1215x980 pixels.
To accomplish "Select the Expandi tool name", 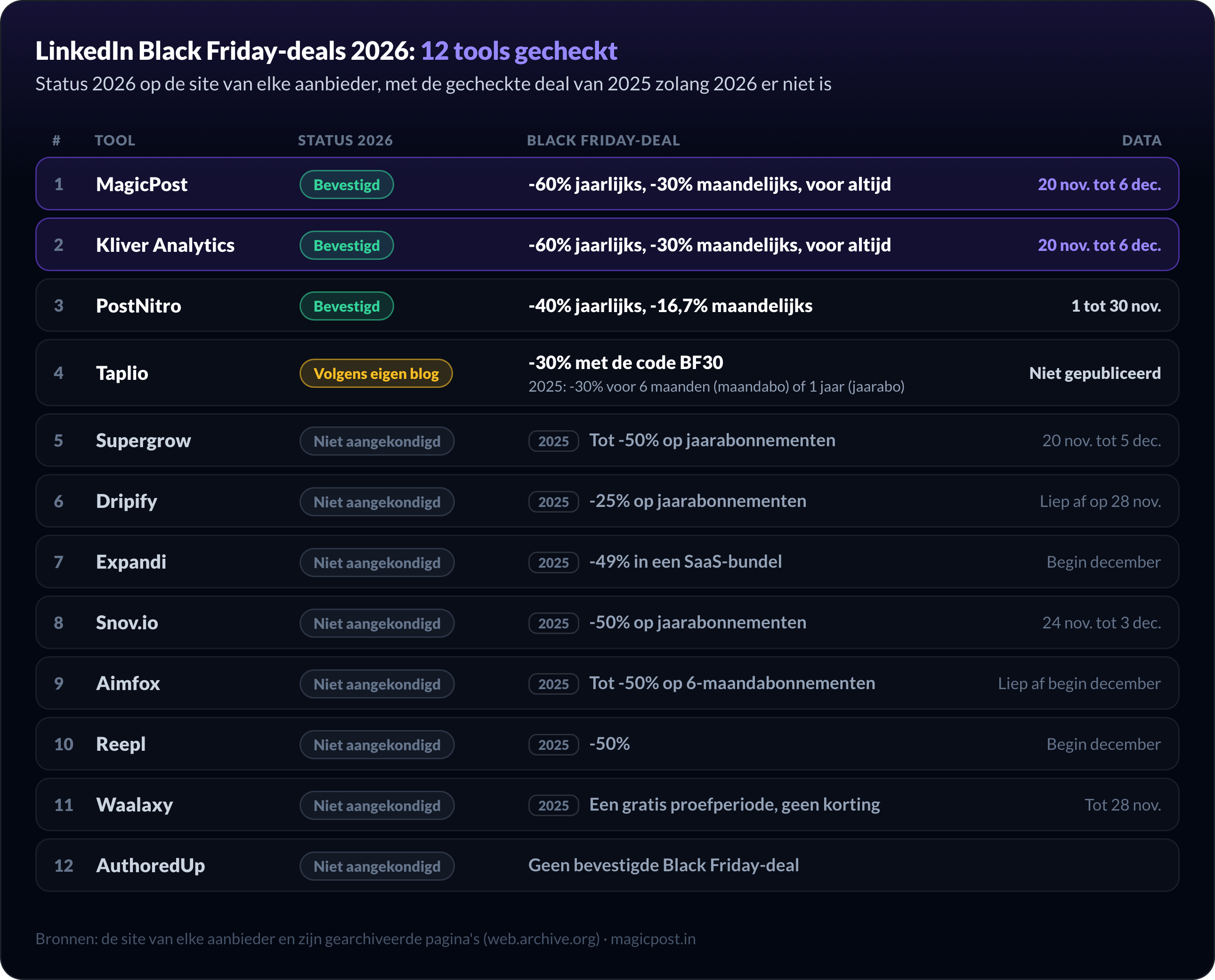I will coord(131,562).
